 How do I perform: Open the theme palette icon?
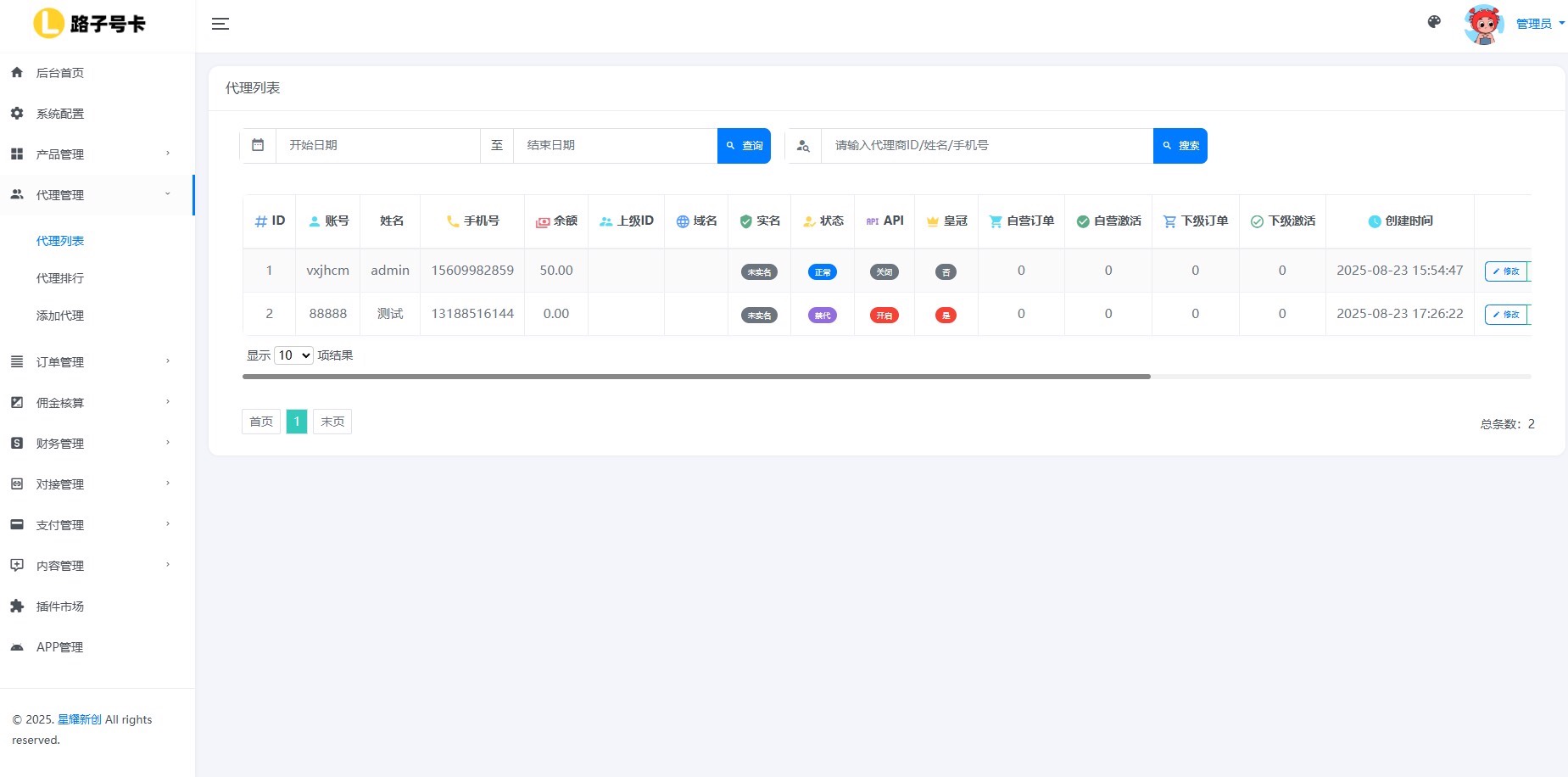[1434, 22]
